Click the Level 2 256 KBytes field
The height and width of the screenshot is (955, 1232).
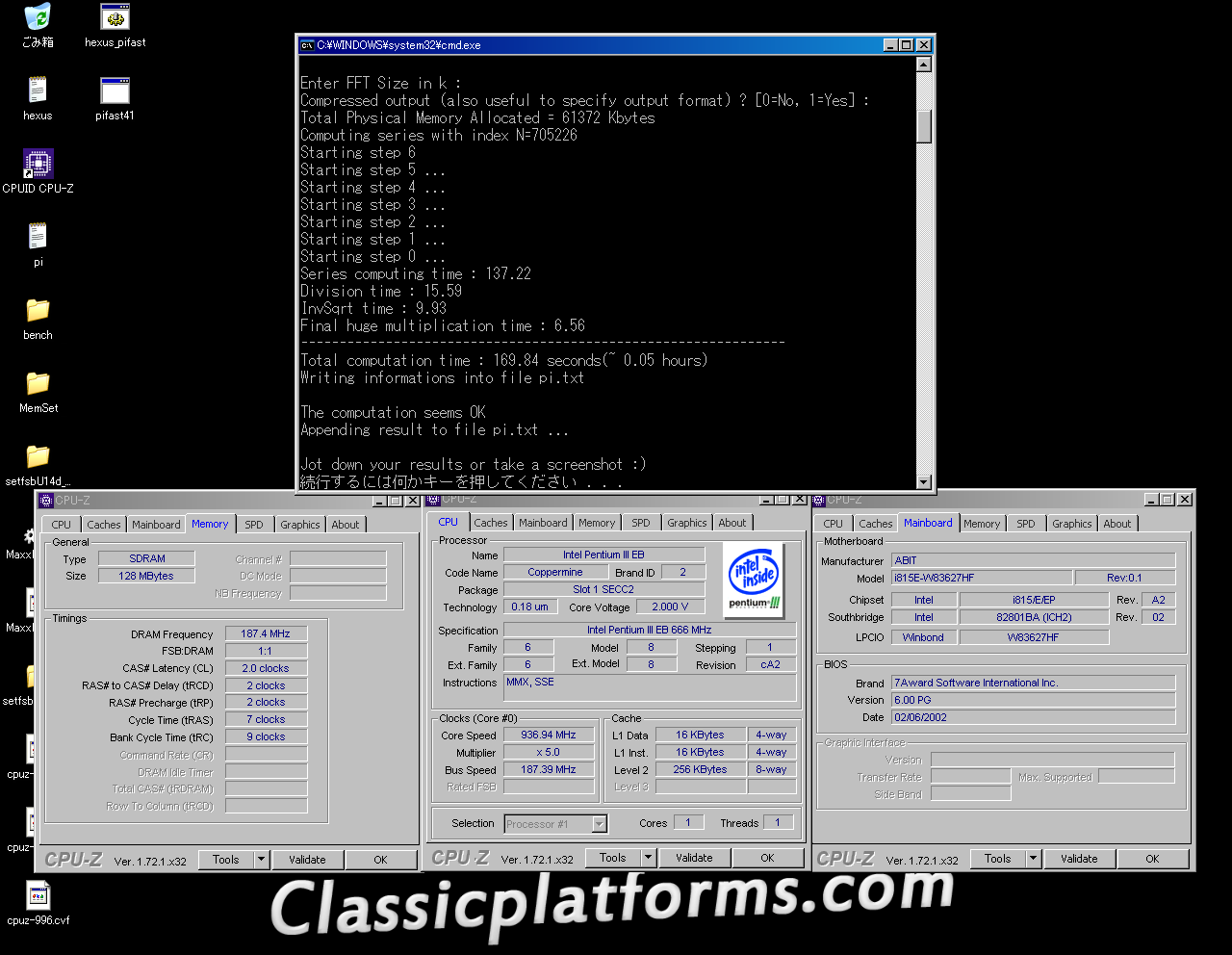click(x=700, y=770)
